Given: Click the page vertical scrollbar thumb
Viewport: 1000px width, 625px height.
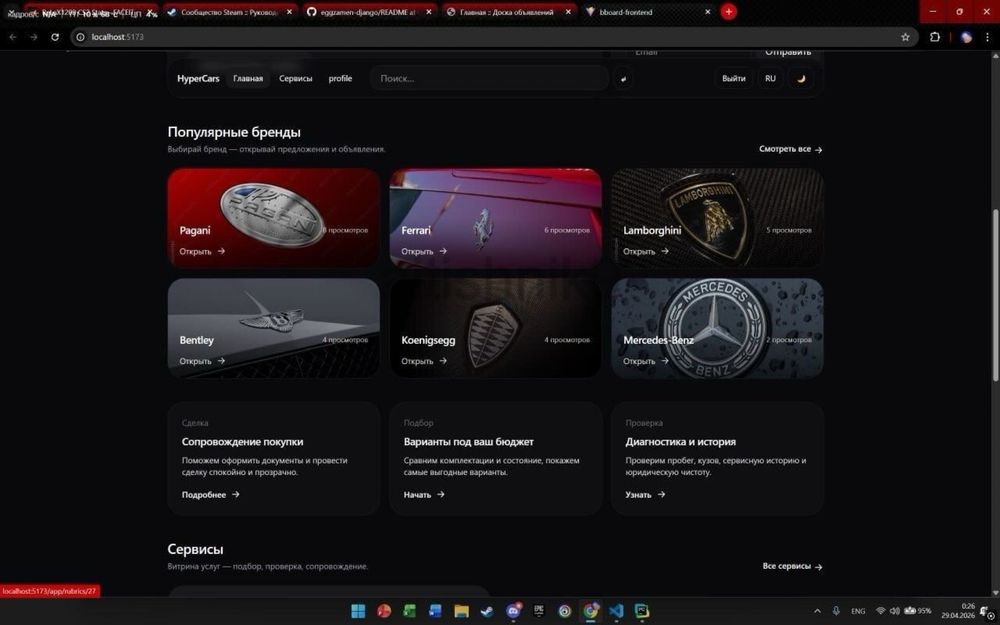Looking at the screenshot, I should tap(996, 296).
